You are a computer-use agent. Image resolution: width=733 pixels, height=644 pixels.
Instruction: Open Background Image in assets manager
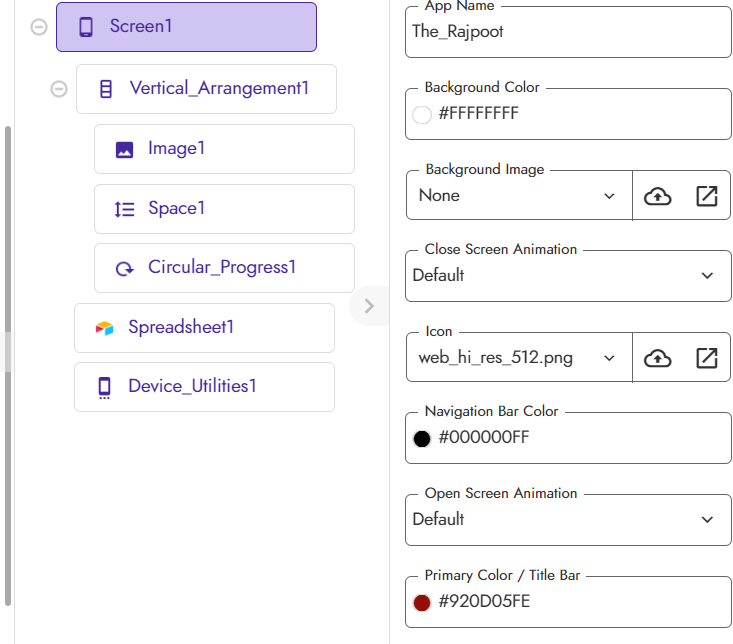pos(707,196)
